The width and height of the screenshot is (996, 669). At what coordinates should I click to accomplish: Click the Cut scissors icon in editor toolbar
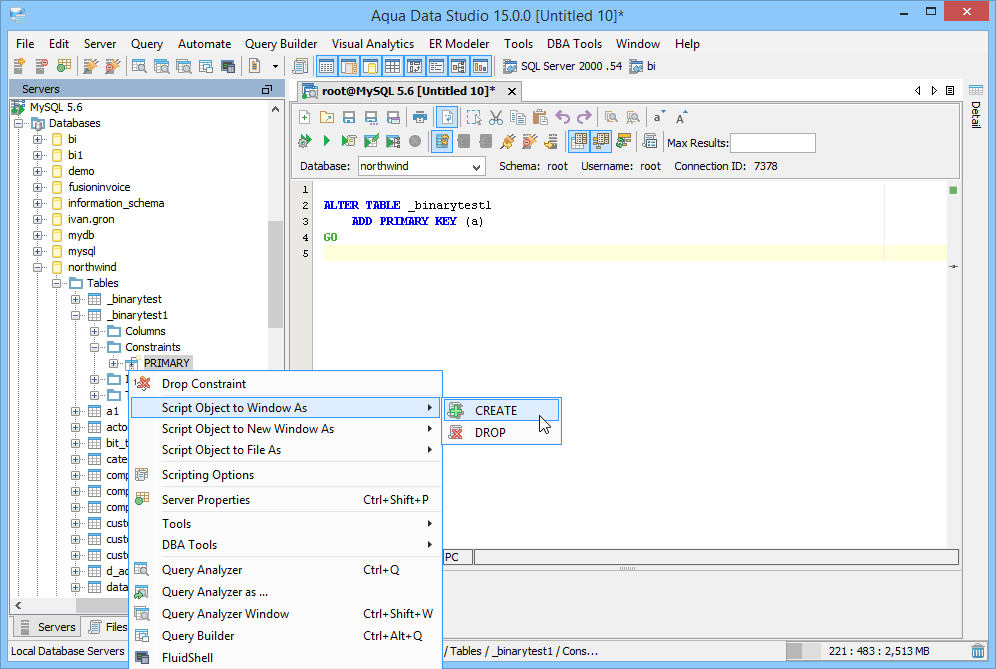pos(496,118)
